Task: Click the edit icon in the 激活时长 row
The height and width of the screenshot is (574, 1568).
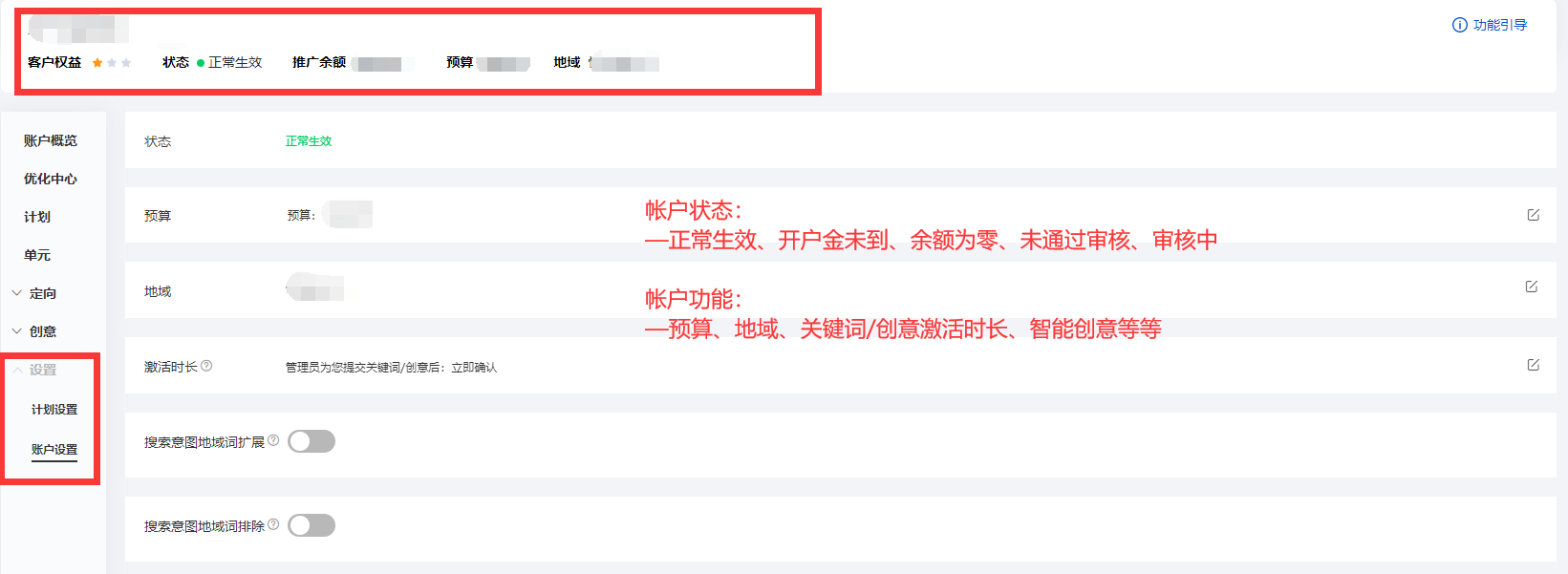Action: pos(1533,365)
